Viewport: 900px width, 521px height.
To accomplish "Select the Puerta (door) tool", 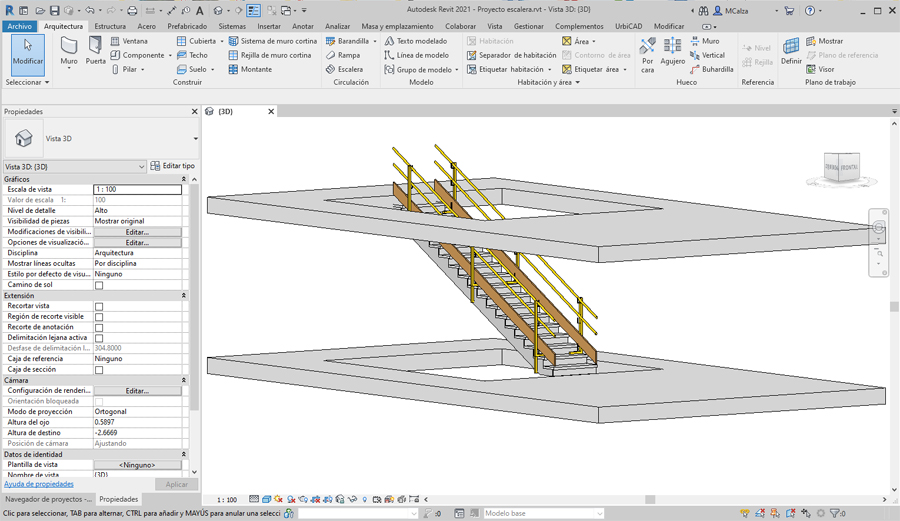I will pyautogui.click(x=95, y=50).
